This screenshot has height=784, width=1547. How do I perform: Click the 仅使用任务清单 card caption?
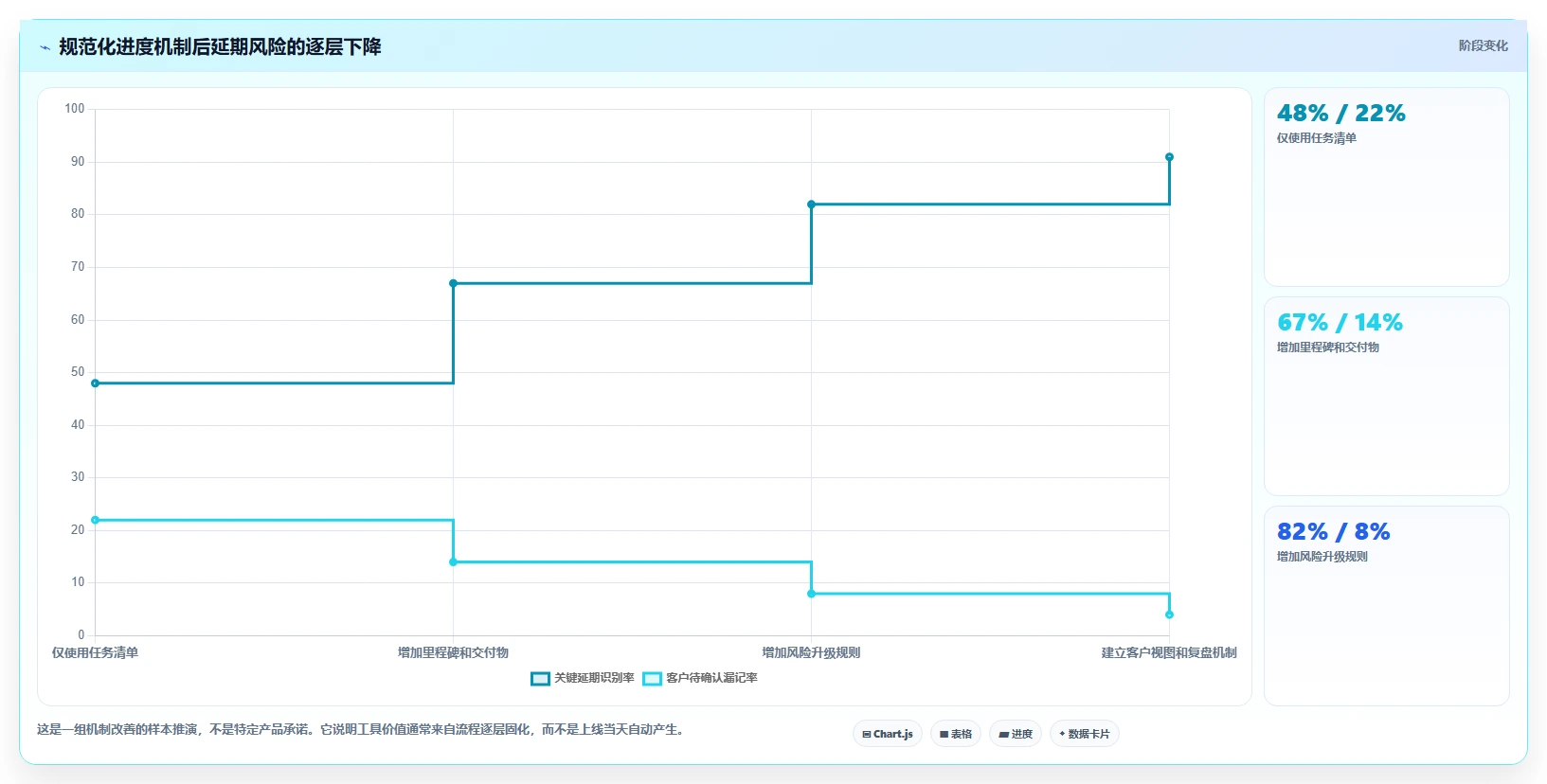(1316, 138)
